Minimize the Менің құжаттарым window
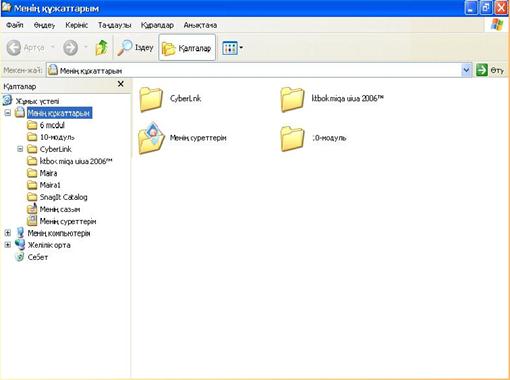Screen dimensions: 510x380 471,8
